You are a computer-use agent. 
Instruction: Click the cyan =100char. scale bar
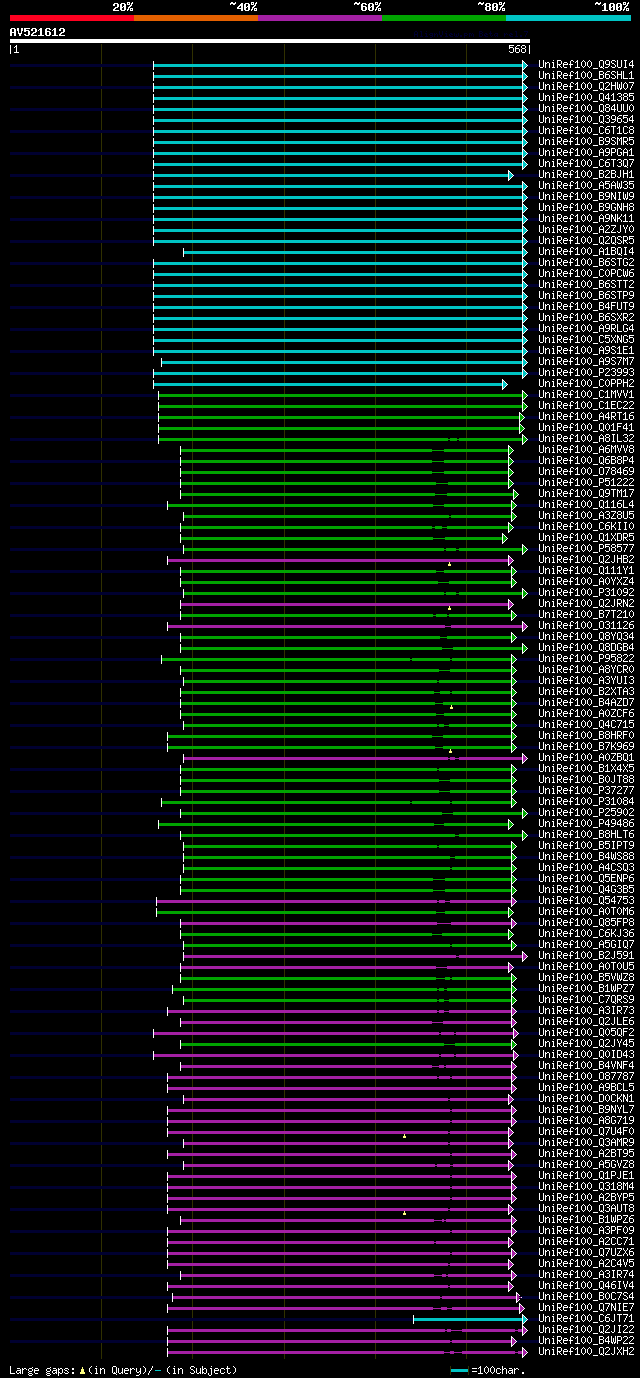(x=459, y=1370)
